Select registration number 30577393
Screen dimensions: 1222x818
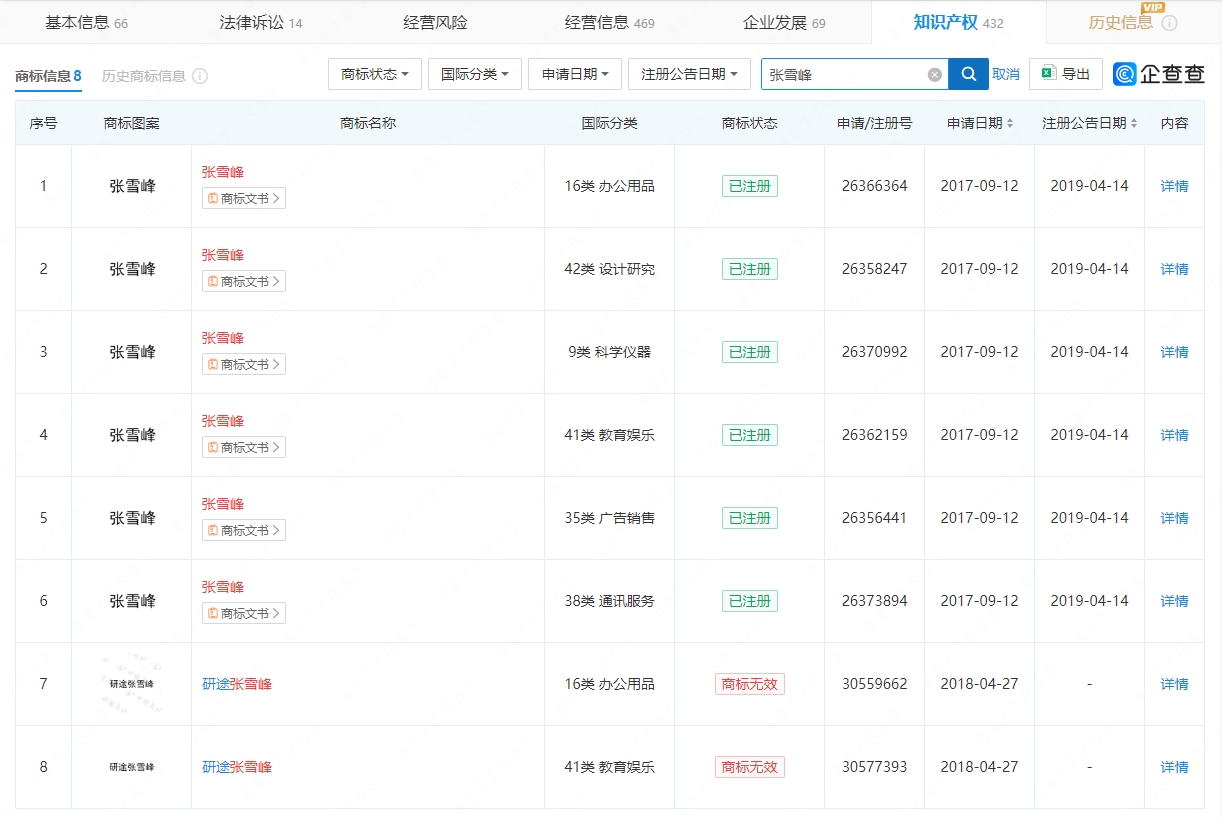click(875, 767)
